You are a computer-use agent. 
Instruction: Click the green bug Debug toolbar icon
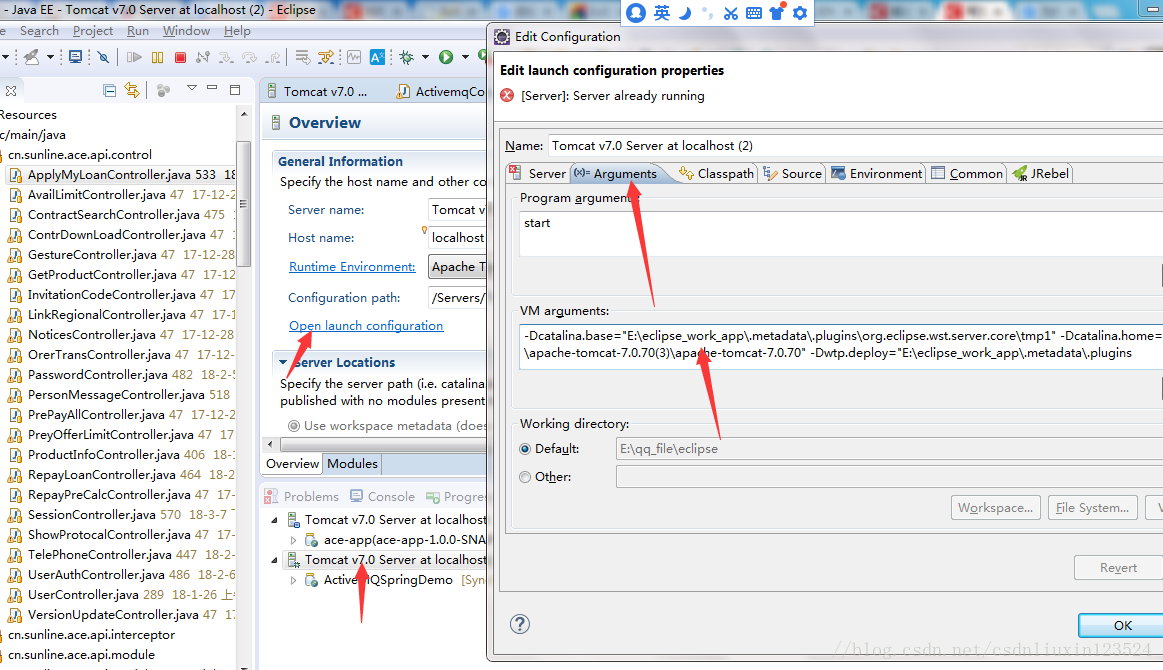(406, 57)
